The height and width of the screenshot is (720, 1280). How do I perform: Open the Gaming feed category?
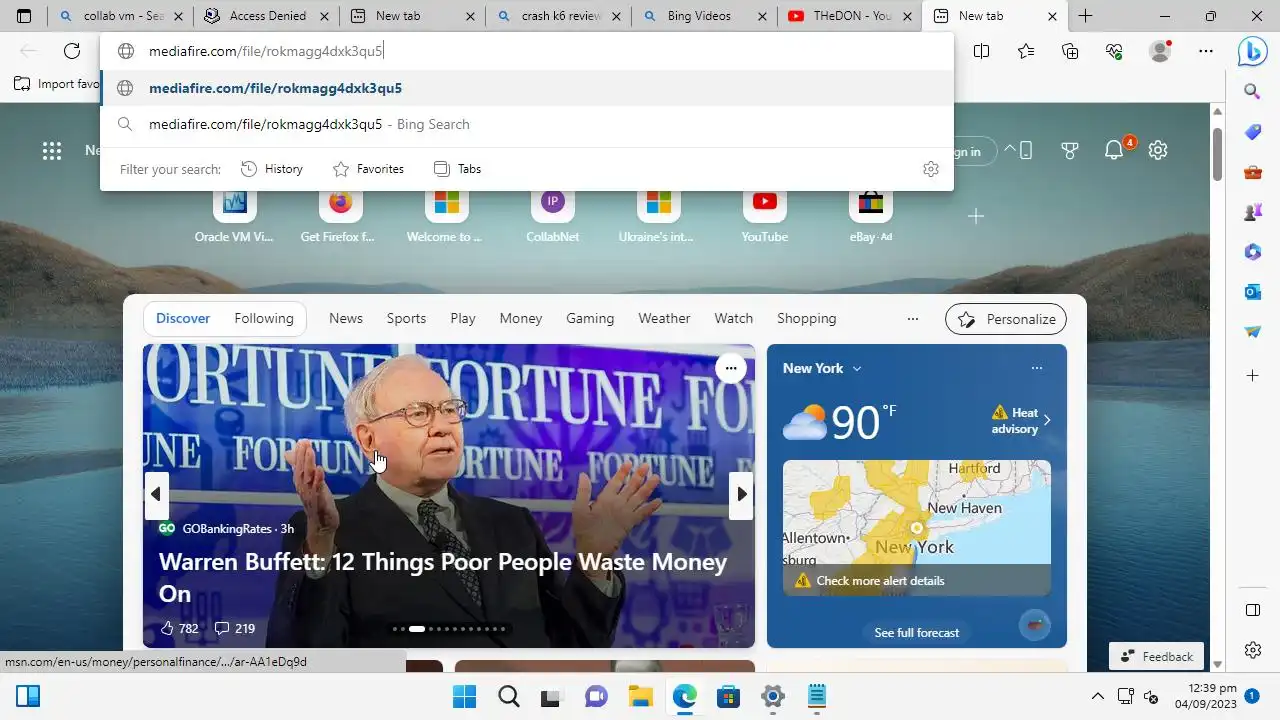(590, 319)
